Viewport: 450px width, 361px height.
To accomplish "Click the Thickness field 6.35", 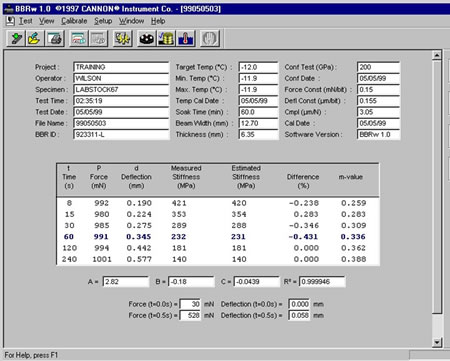I will pyautogui.click(x=258, y=134).
